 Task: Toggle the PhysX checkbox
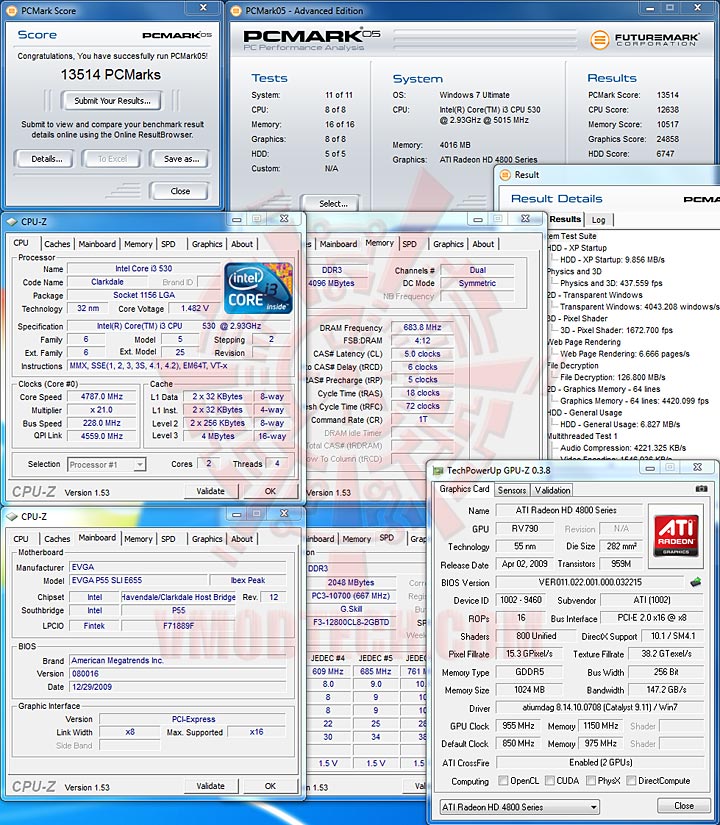591,780
